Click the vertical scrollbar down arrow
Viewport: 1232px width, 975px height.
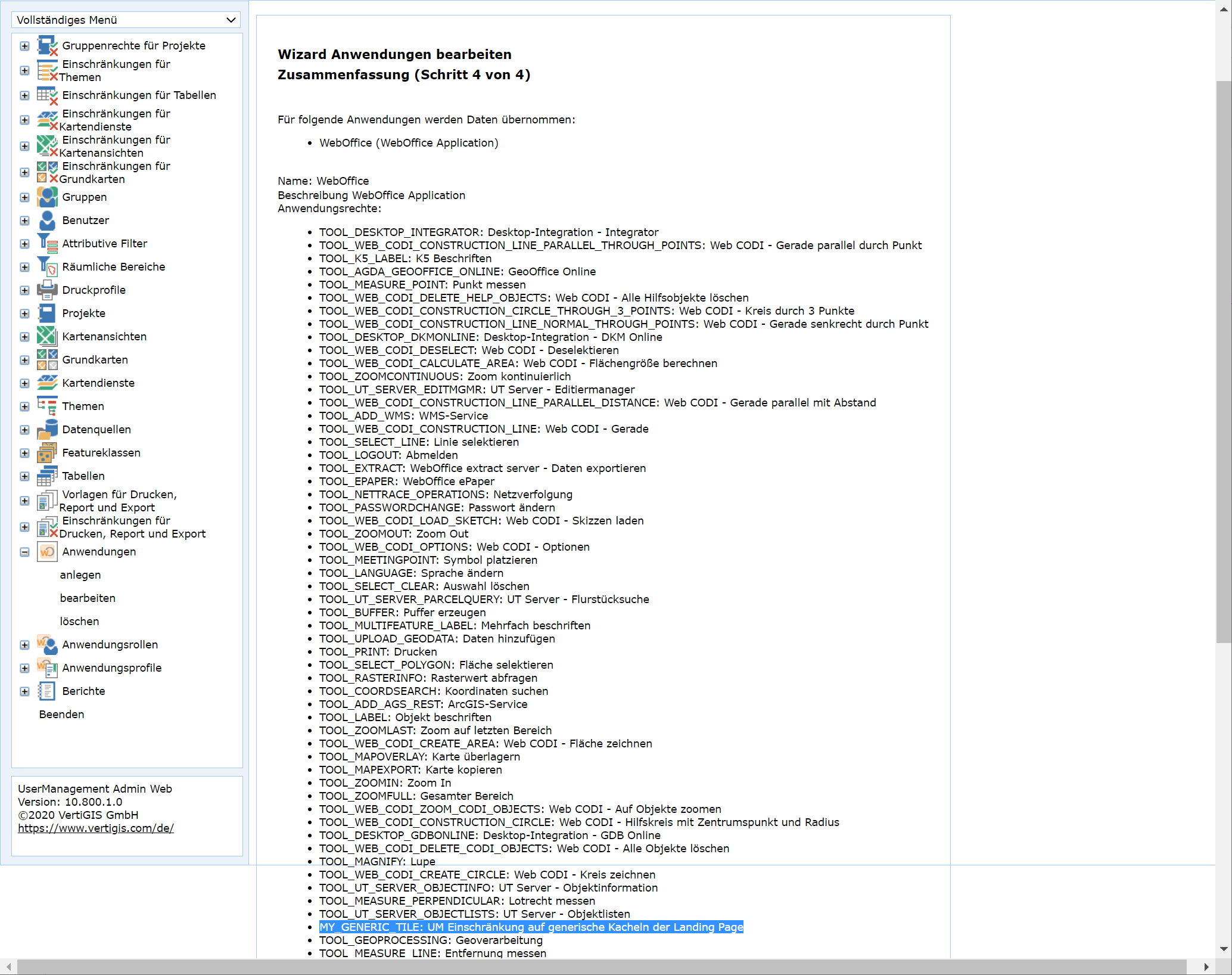1224,948
